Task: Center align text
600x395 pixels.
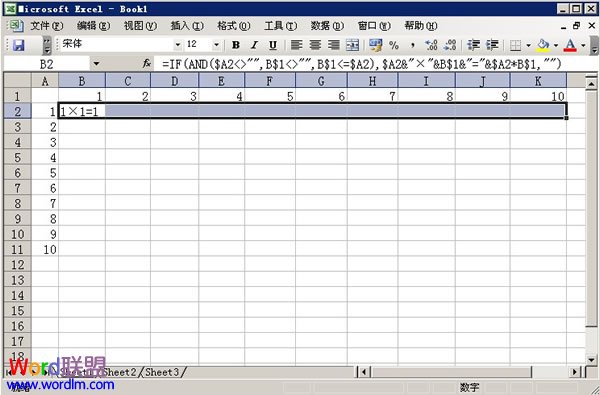Action: [x=315, y=45]
